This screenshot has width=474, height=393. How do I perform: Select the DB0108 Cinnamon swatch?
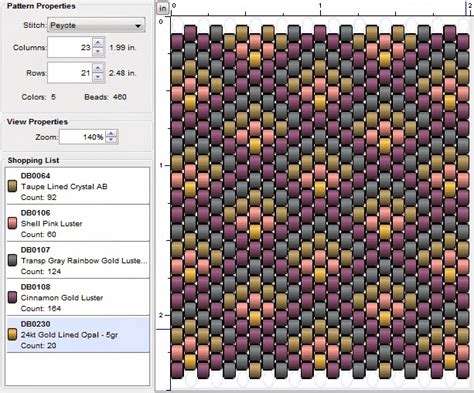[x=12, y=297]
